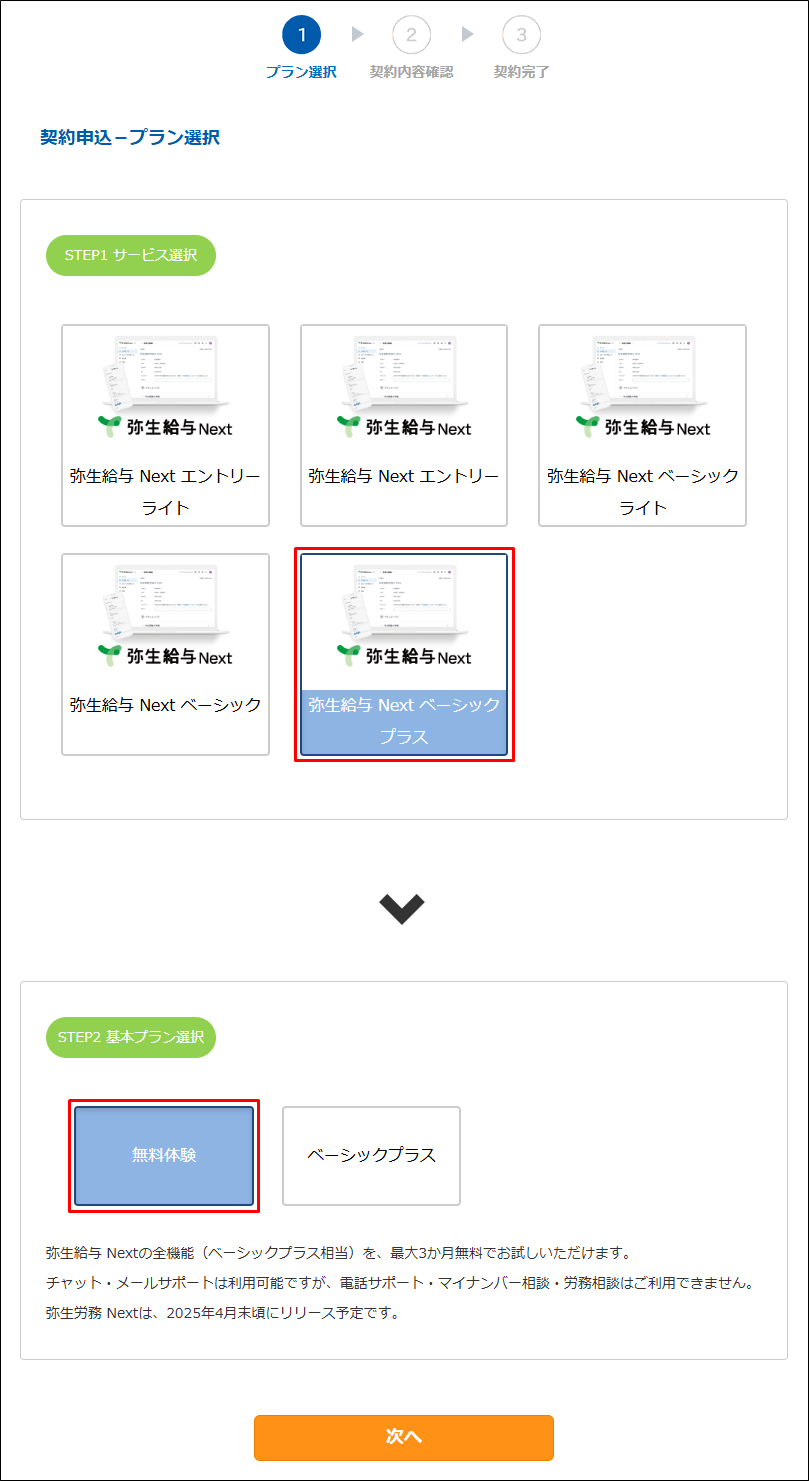Click the プラン選択 step label
The height and width of the screenshot is (1481, 809).
(301, 72)
